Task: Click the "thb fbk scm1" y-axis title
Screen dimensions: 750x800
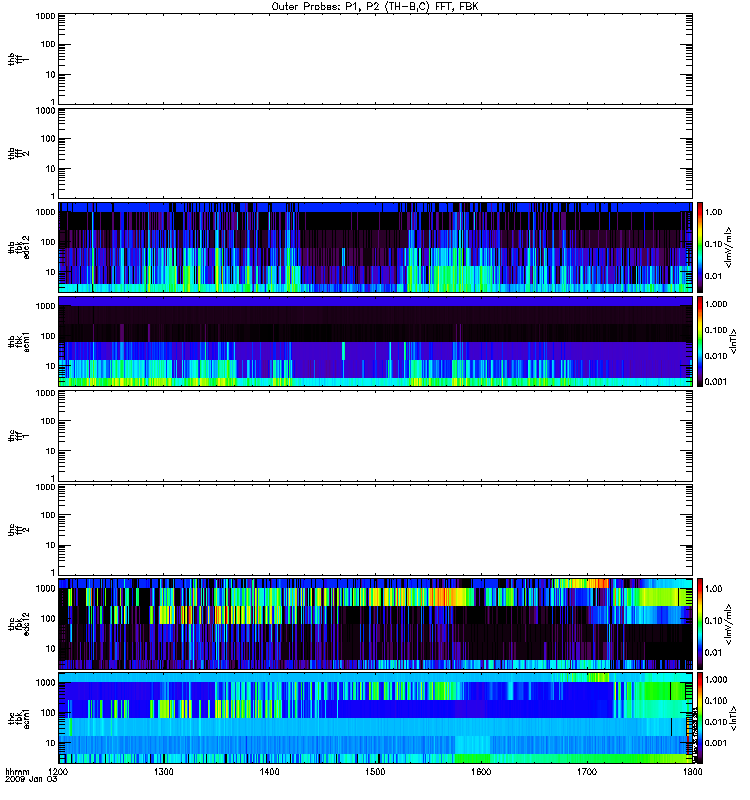Action: tap(19, 341)
